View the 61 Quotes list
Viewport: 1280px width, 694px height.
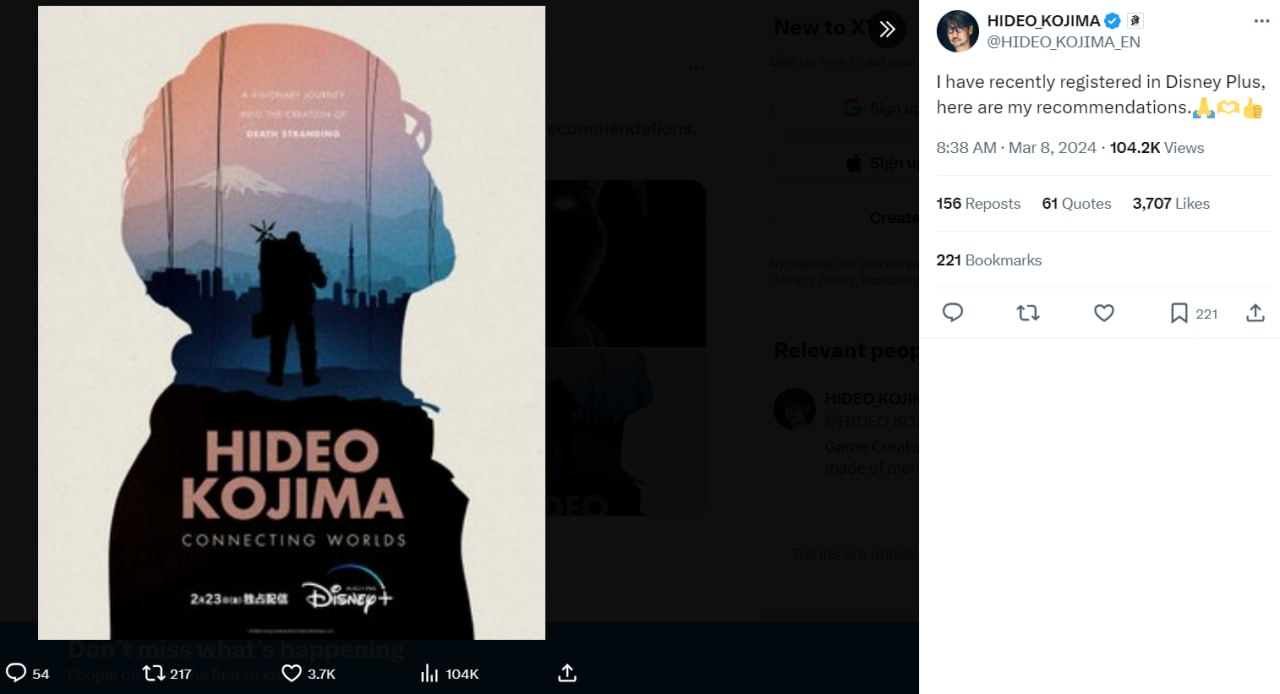point(1076,204)
